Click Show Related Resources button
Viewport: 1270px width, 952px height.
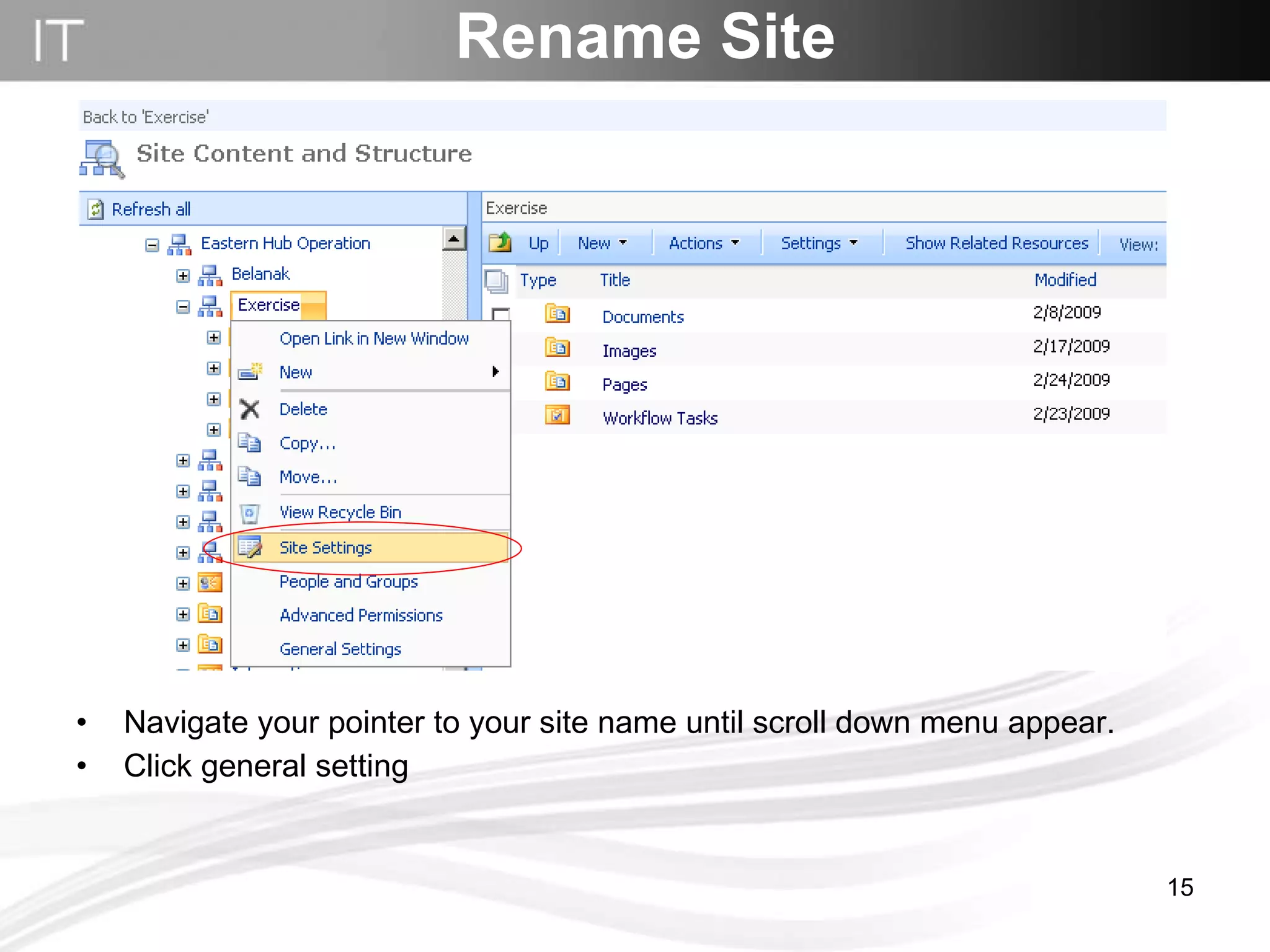[x=997, y=243]
